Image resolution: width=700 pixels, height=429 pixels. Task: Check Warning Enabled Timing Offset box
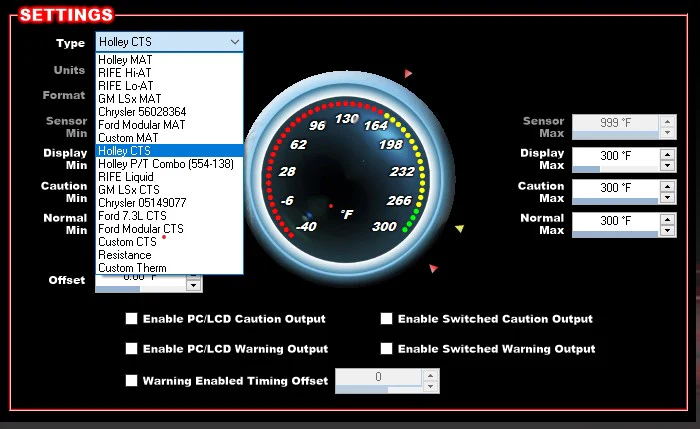click(x=131, y=380)
